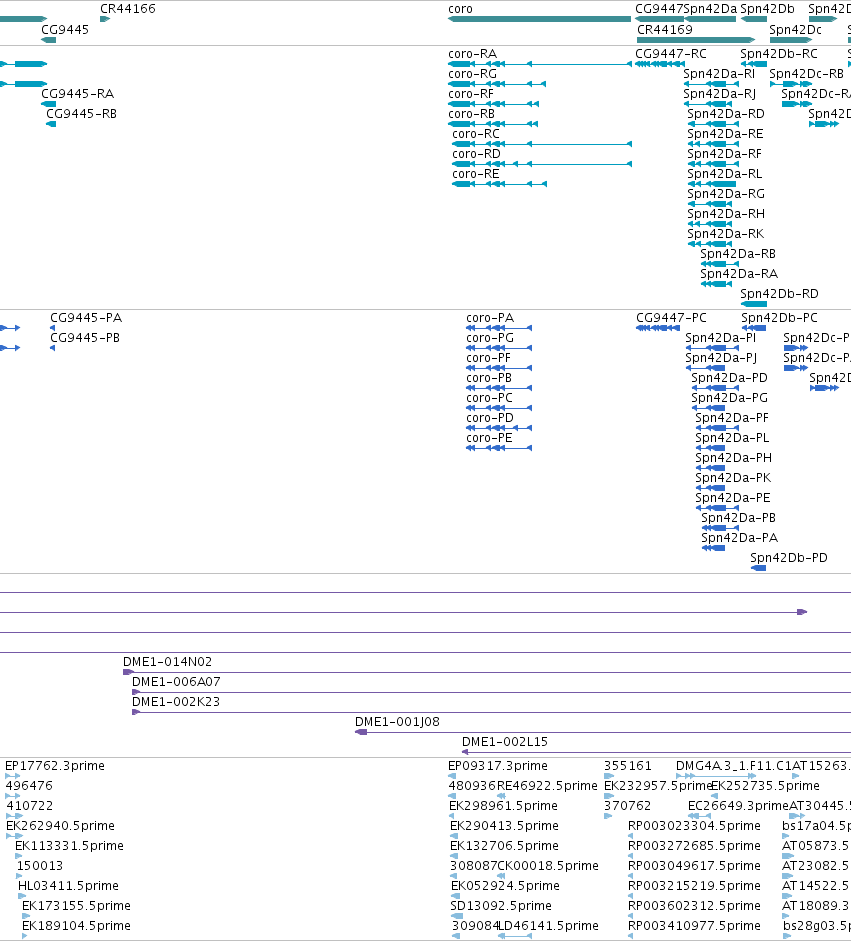Select protein Spn42Da-PL
The image size is (851, 941).
point(732,437)
